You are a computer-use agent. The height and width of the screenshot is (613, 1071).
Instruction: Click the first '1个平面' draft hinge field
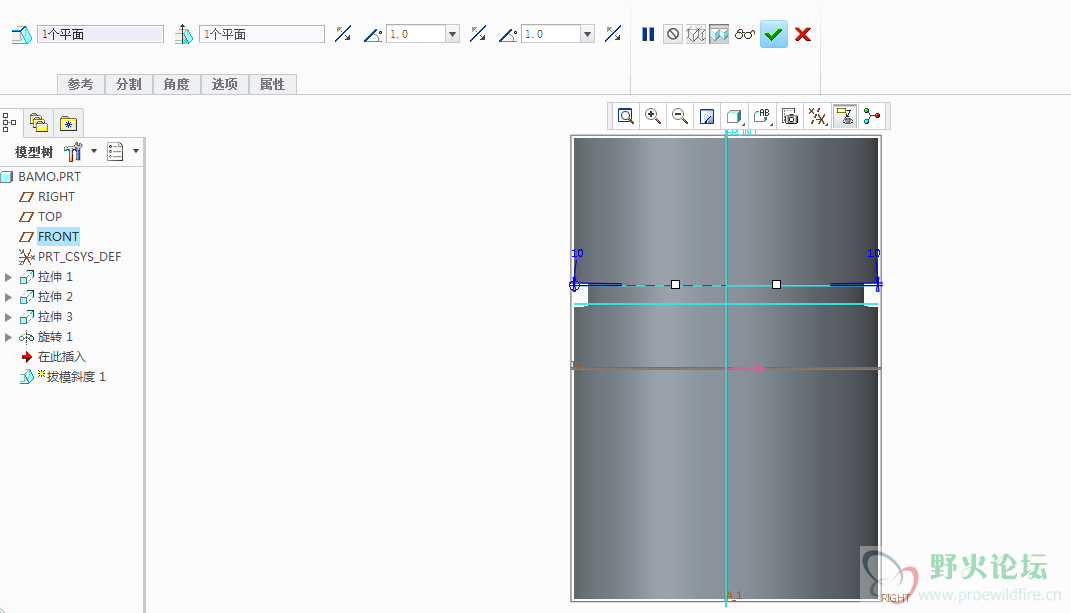click(x=100, y=34)
